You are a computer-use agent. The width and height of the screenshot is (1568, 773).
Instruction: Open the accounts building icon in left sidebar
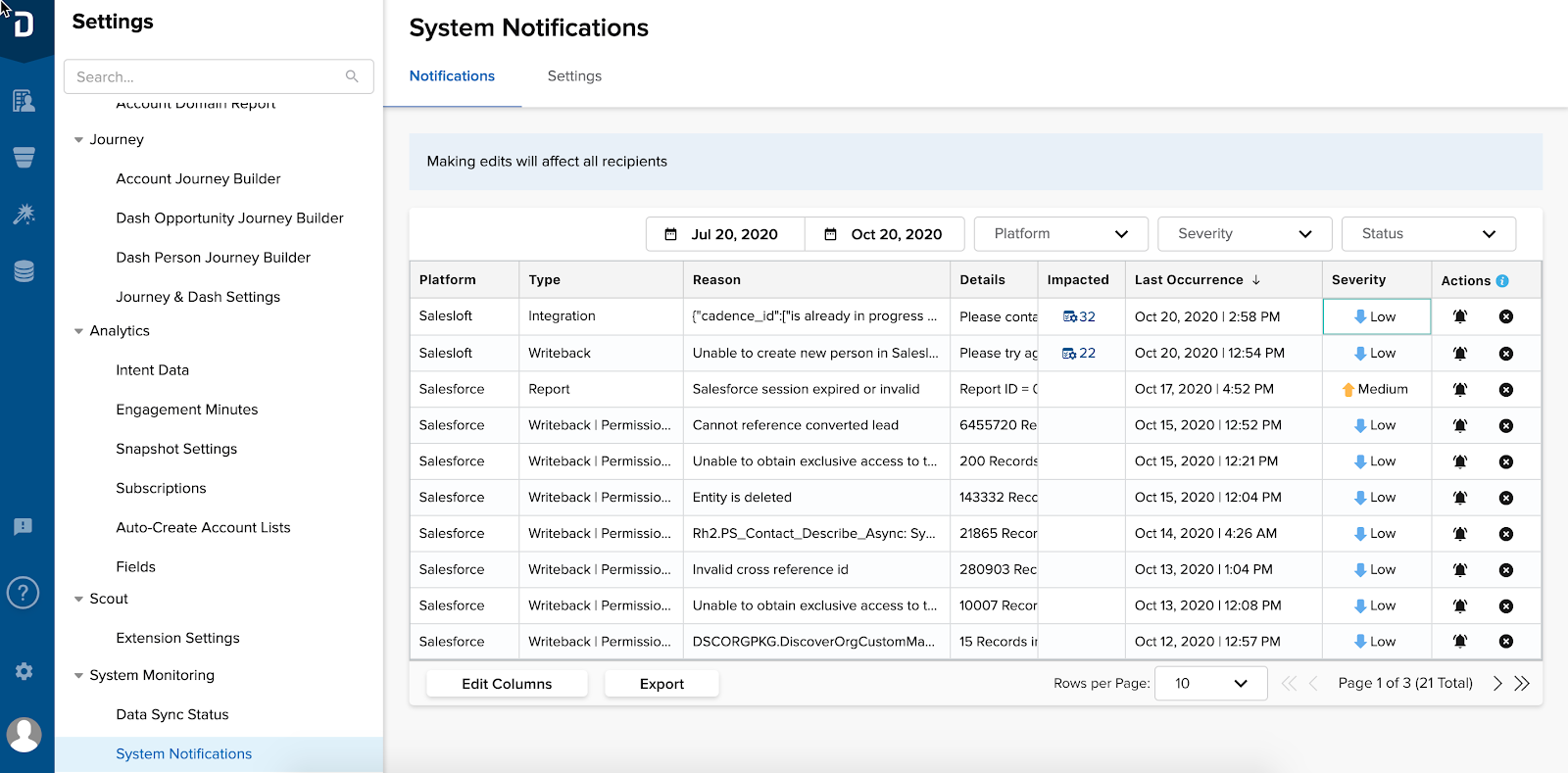24,100
